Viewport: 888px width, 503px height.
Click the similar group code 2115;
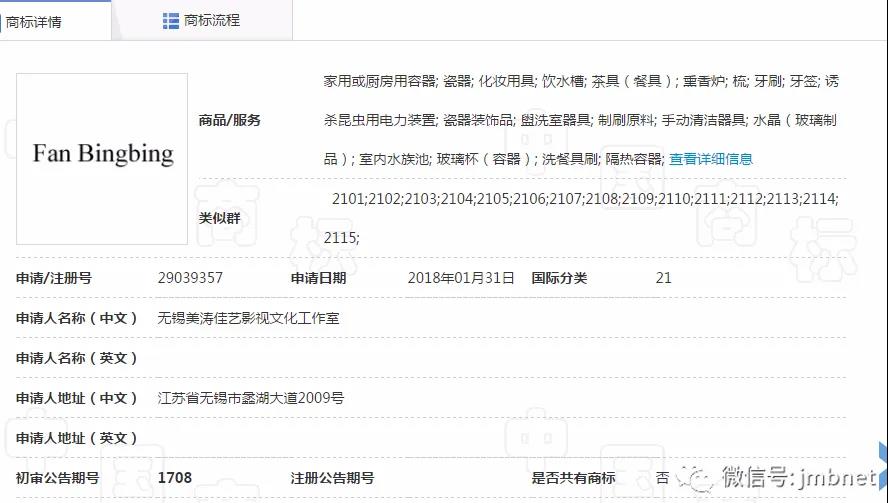pyautogui.click(x=341, y=238)
